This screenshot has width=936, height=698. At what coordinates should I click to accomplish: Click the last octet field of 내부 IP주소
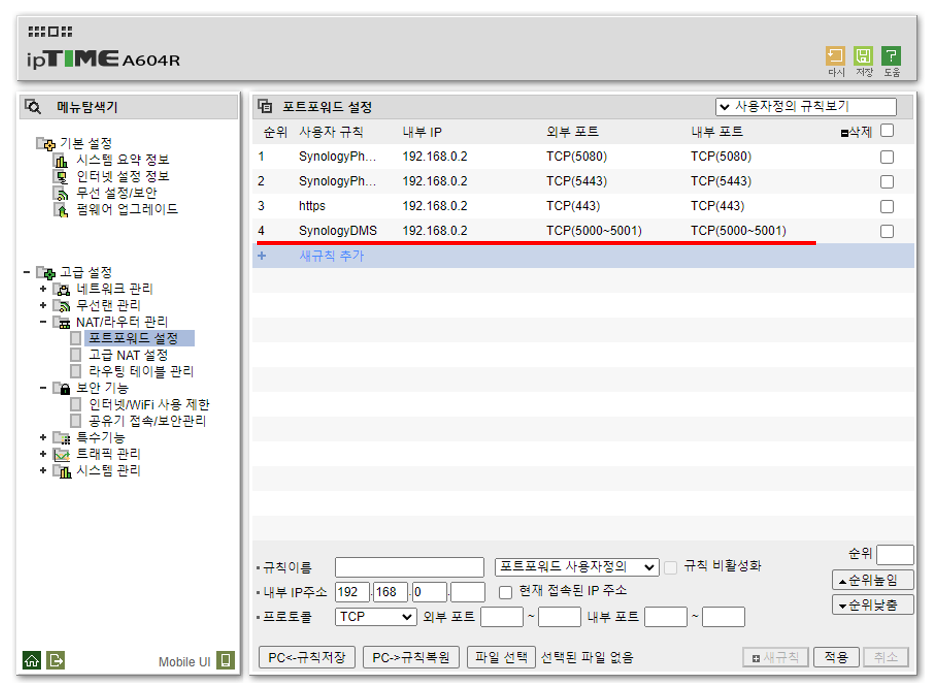467,592
